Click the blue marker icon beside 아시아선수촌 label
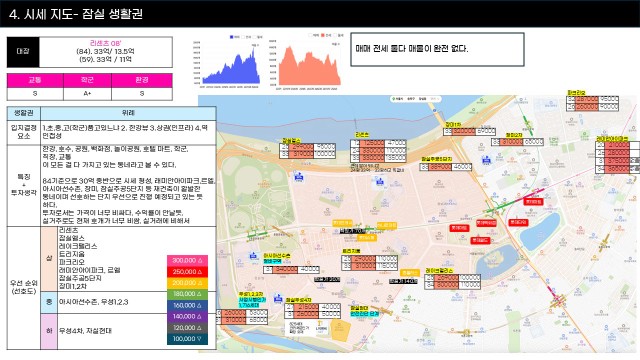The height and width of the screenshot is (360, 640). [x=253, y=256]
